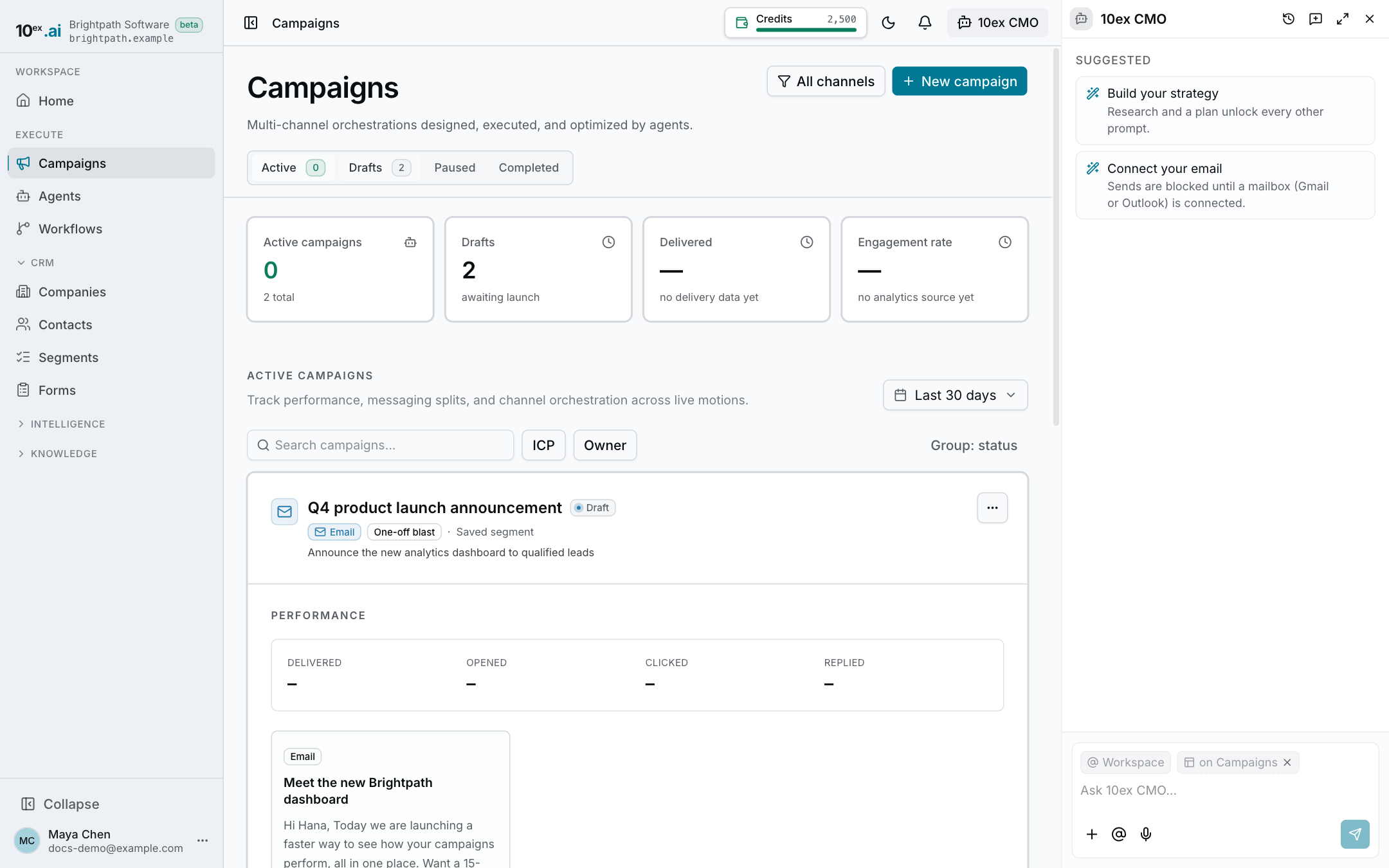Open notifications bell
Image resolution: width=1389 pixels, height=868 pixels.
click(925, 23)
